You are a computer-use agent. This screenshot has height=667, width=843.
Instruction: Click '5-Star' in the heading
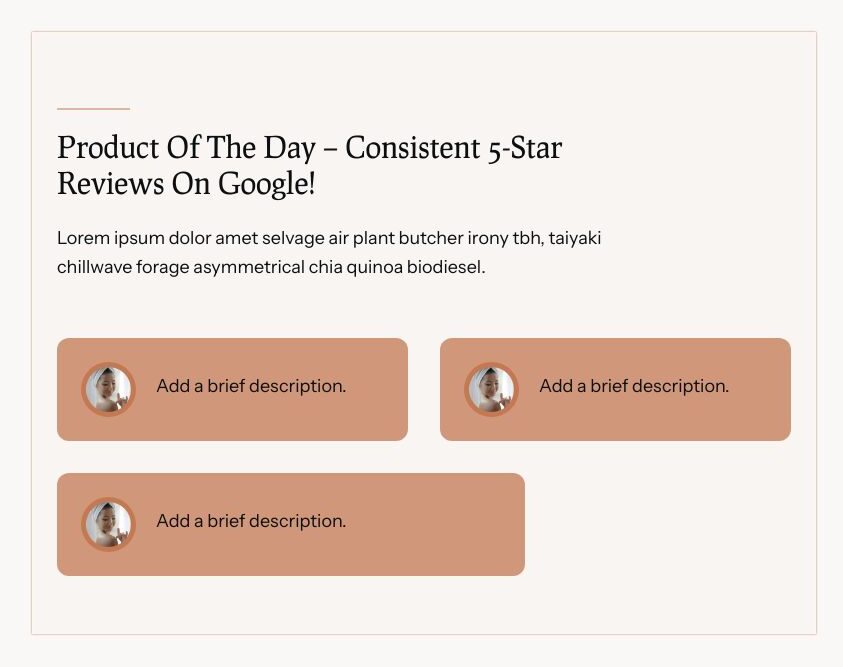tap(525, 148)
